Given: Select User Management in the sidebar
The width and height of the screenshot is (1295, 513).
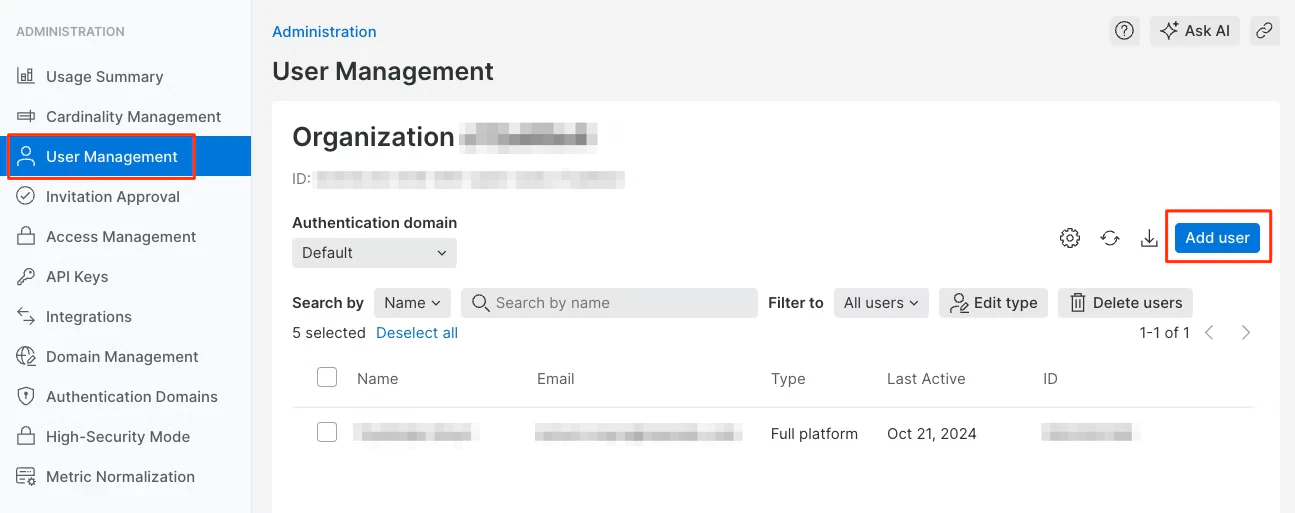Looking at the screenshot, I should point(125,156).
